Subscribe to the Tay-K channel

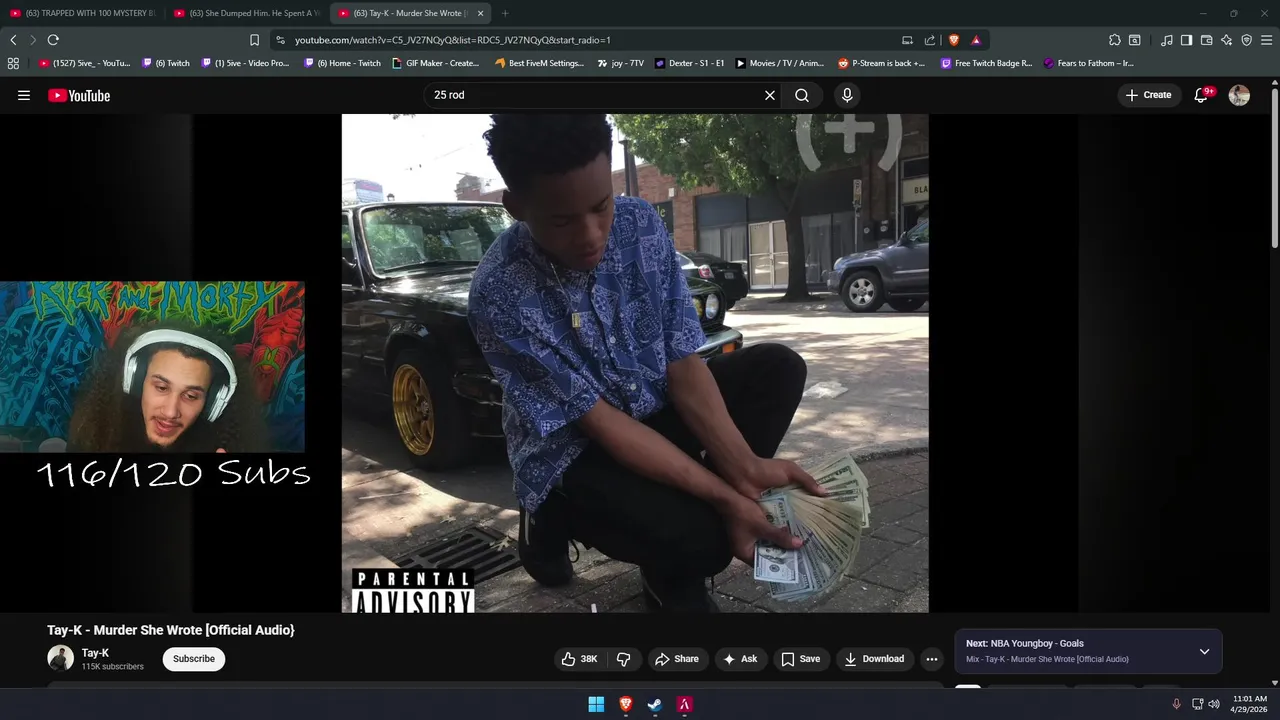point(194,659)
